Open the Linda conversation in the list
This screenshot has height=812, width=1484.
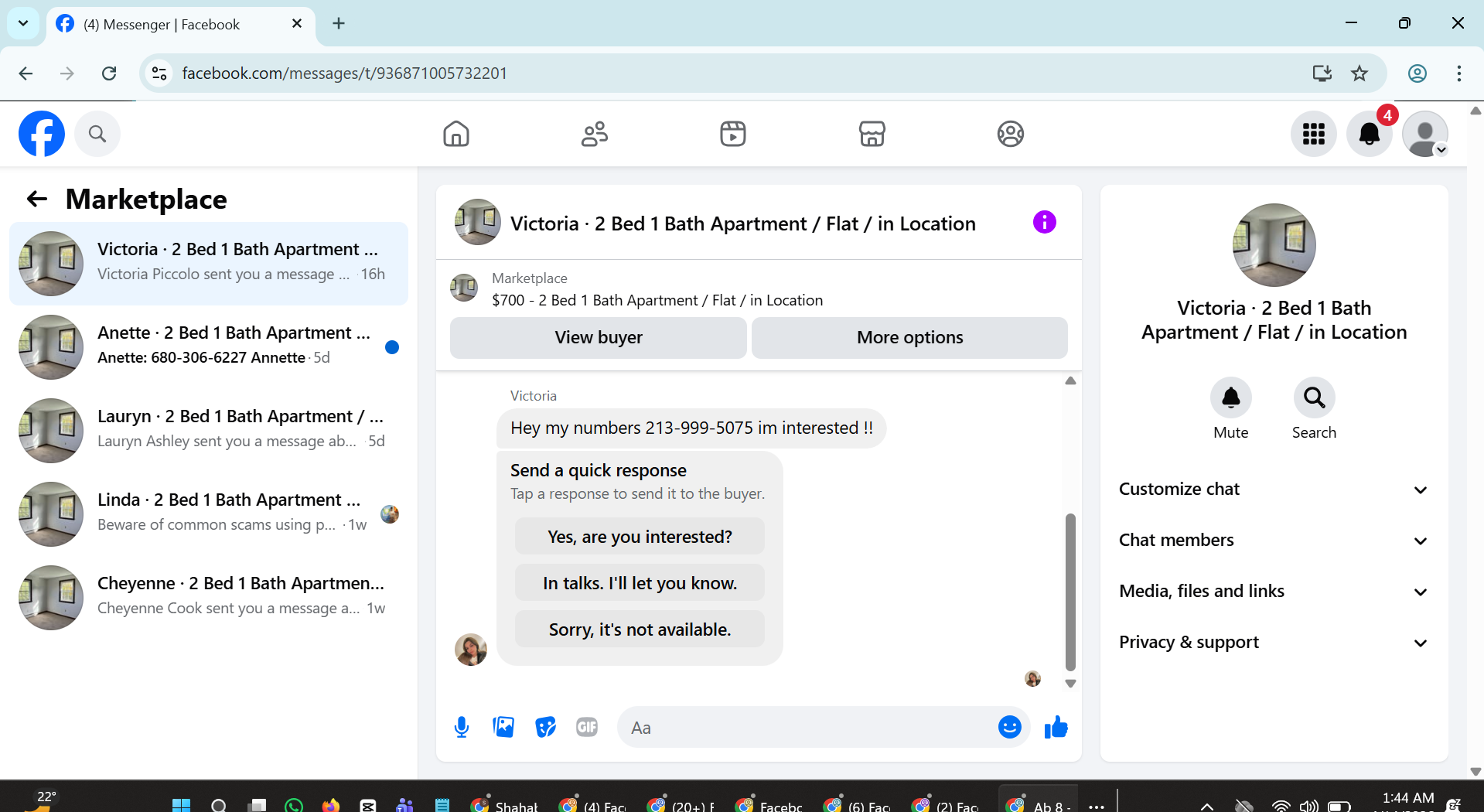pyautogui.click(x=209, y=514)
